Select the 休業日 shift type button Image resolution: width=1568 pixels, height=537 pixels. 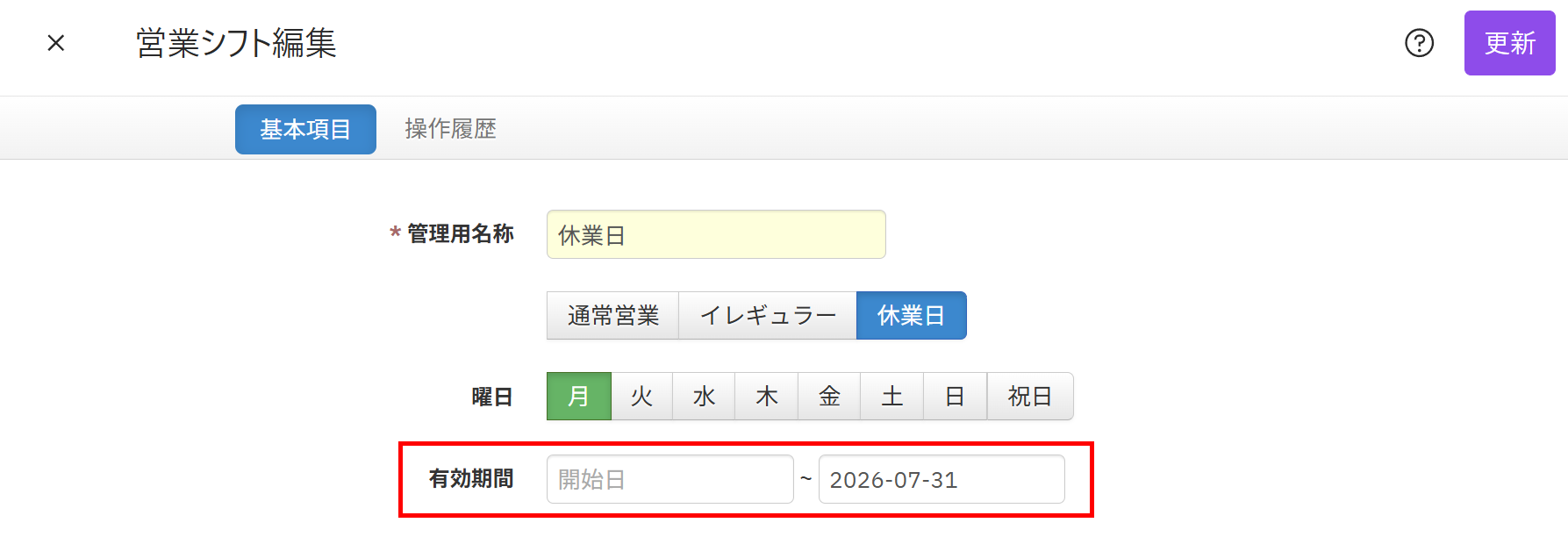(x=911, y=315)
